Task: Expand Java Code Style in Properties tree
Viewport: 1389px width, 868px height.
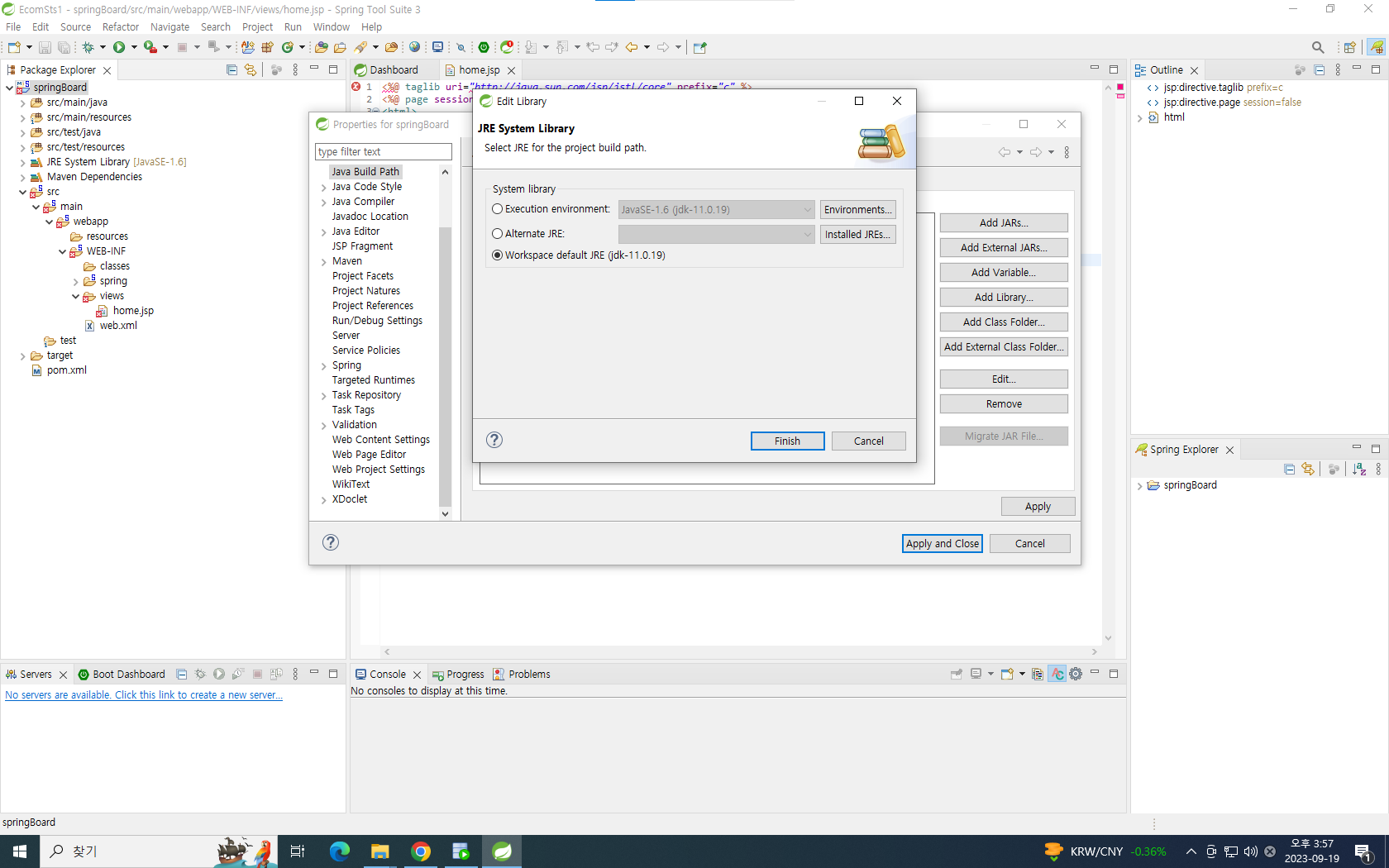Action: [323, 187]
